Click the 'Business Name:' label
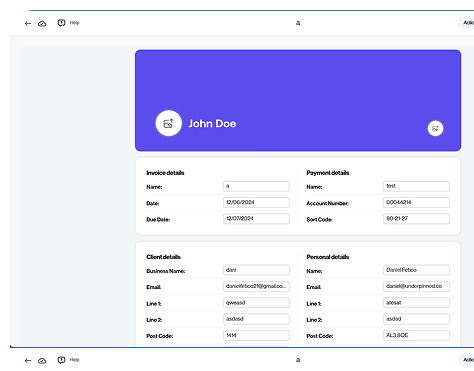The width and height of the screenshot is (474, 371). pos(166,271)
